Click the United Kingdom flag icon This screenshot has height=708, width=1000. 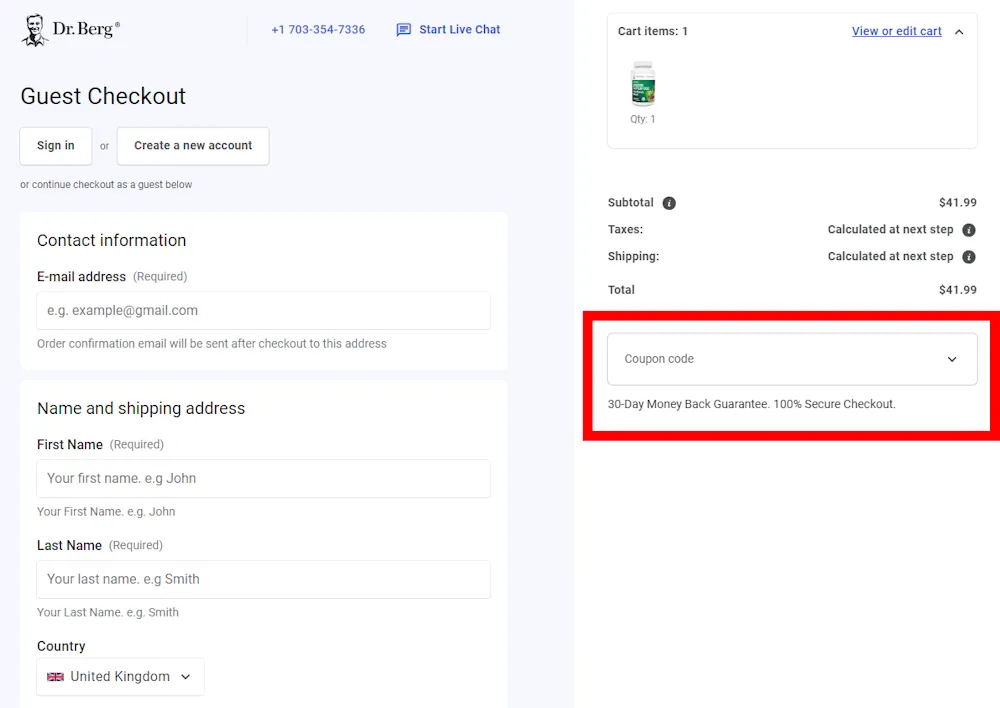point(55,677)
